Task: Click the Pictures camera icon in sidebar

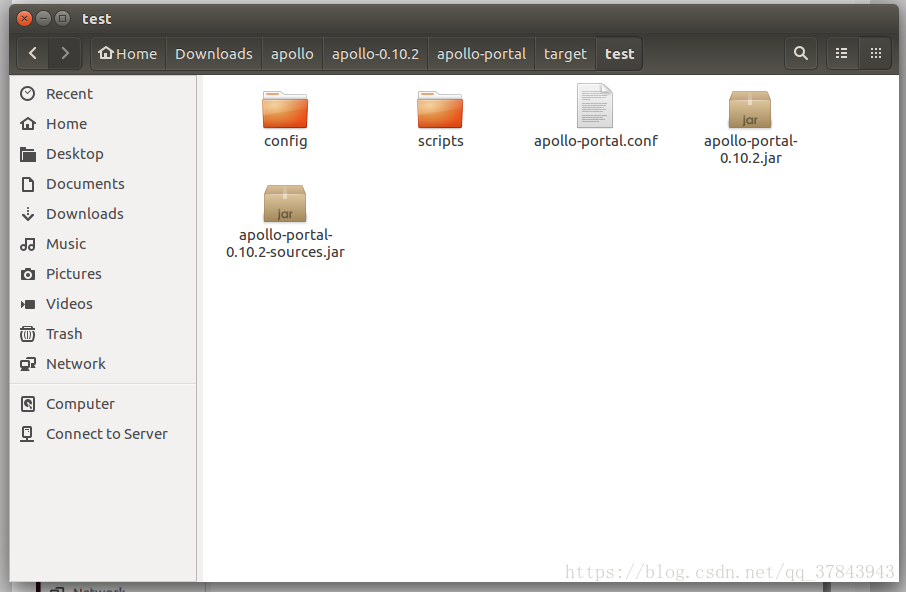Action: tap(28, 274)
